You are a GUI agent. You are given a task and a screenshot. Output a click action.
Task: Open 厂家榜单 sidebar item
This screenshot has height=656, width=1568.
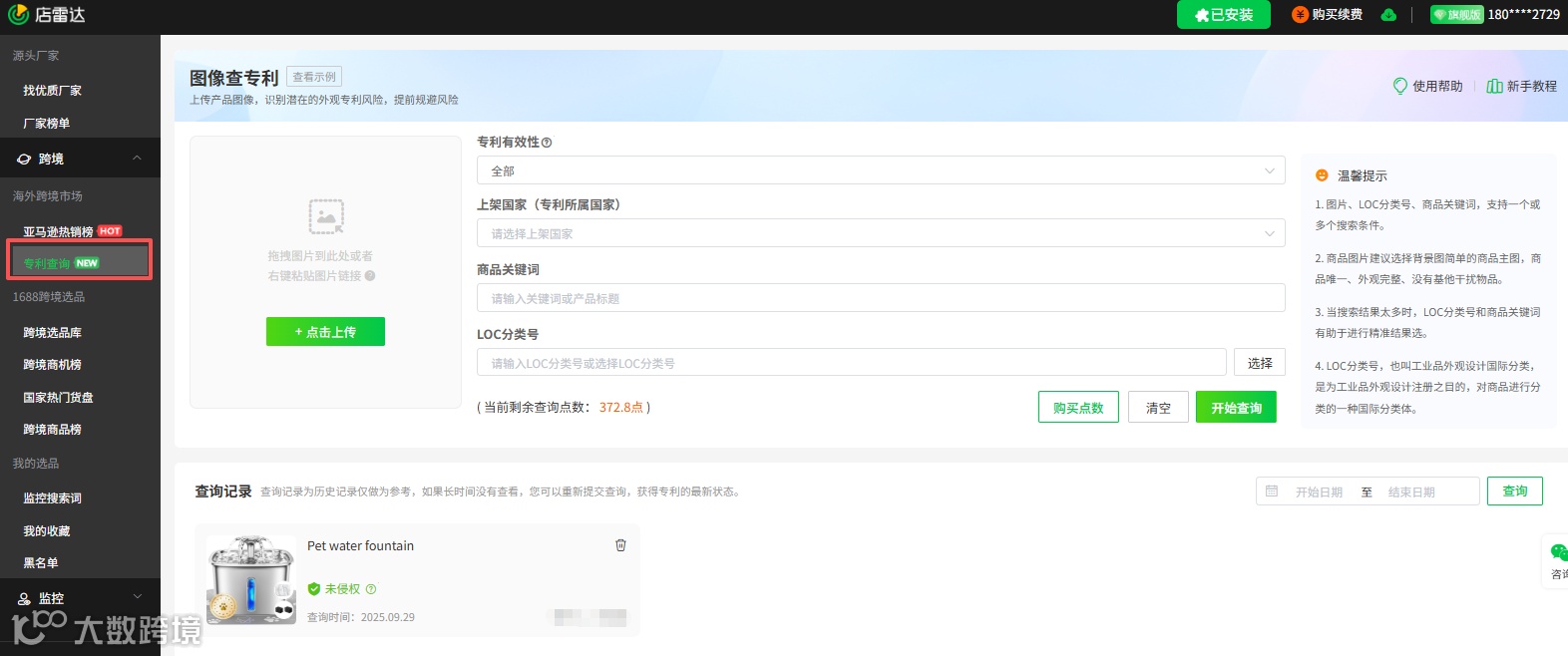click(47, 124)
